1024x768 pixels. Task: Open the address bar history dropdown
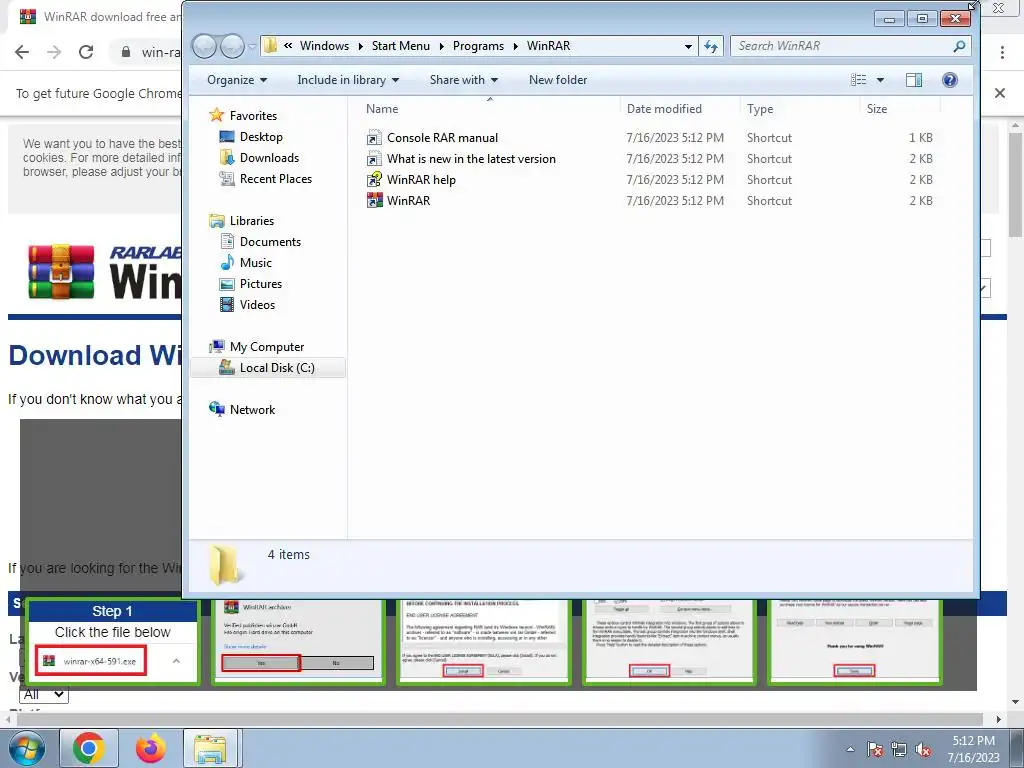tap(688, 46)
